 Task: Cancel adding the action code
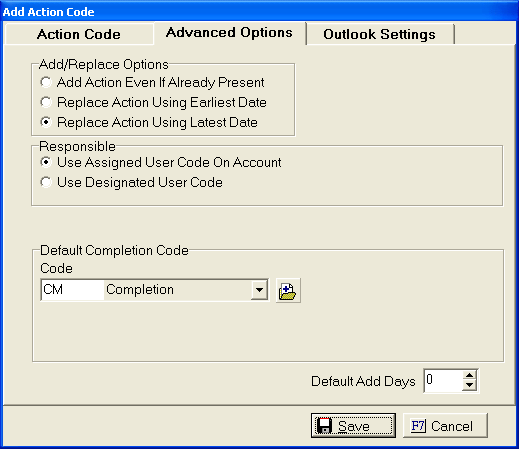coord(445,426)
